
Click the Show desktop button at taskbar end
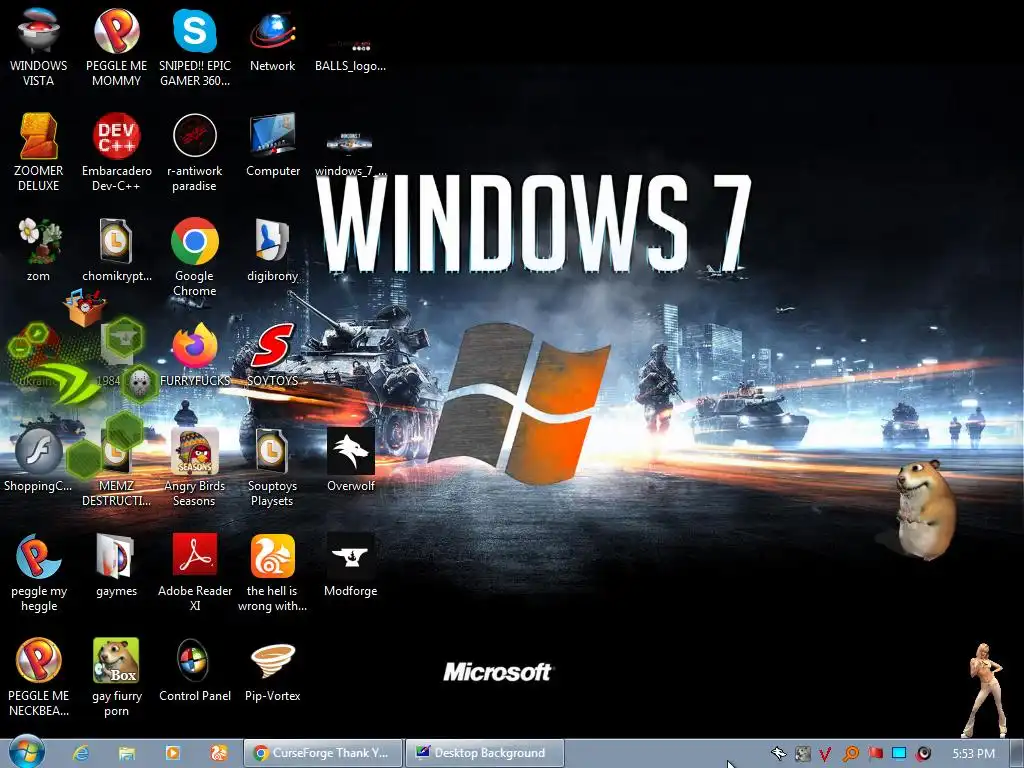1016,754
